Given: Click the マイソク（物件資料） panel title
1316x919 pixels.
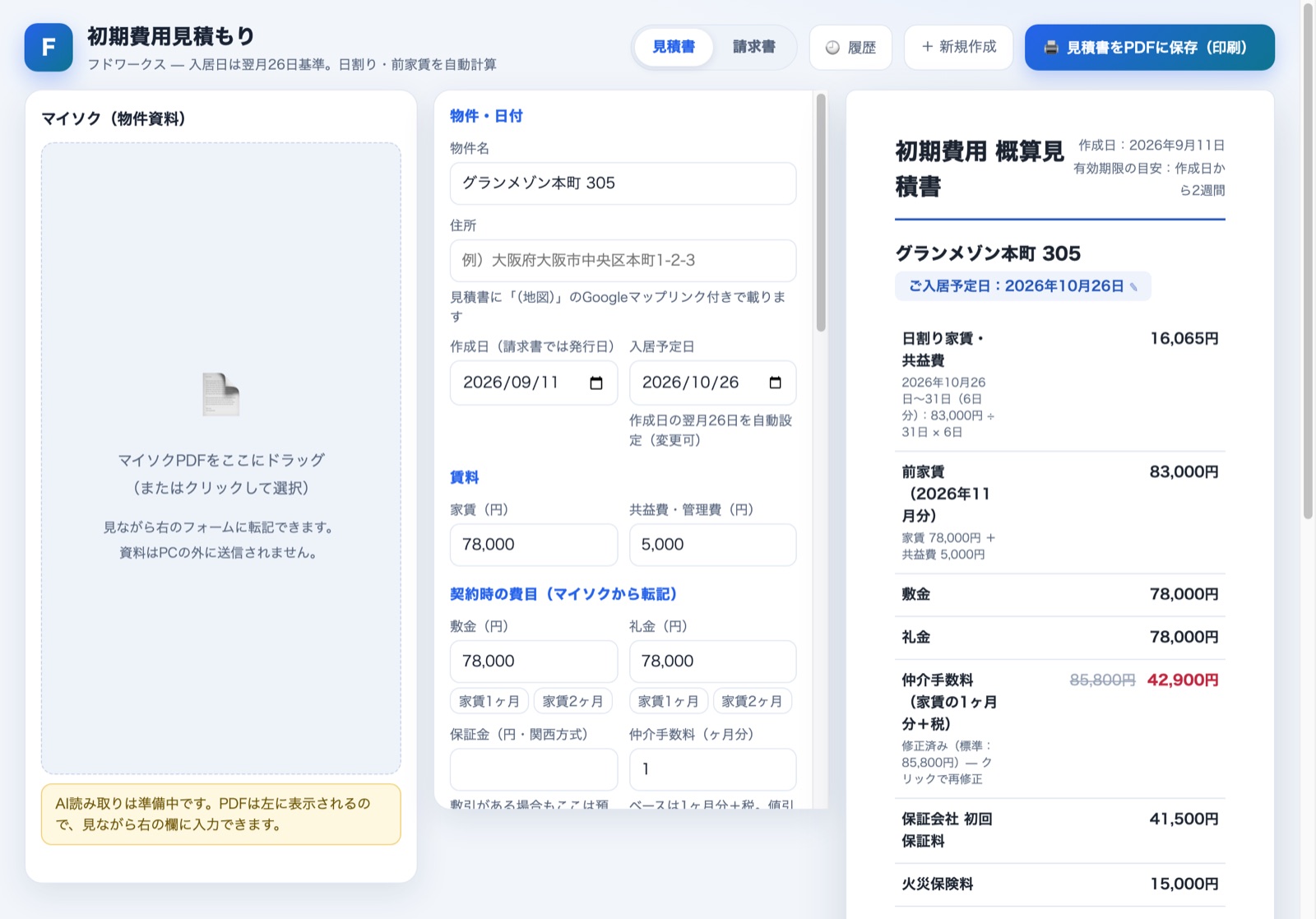Looking at the screenshot, I should click(114, 118).
